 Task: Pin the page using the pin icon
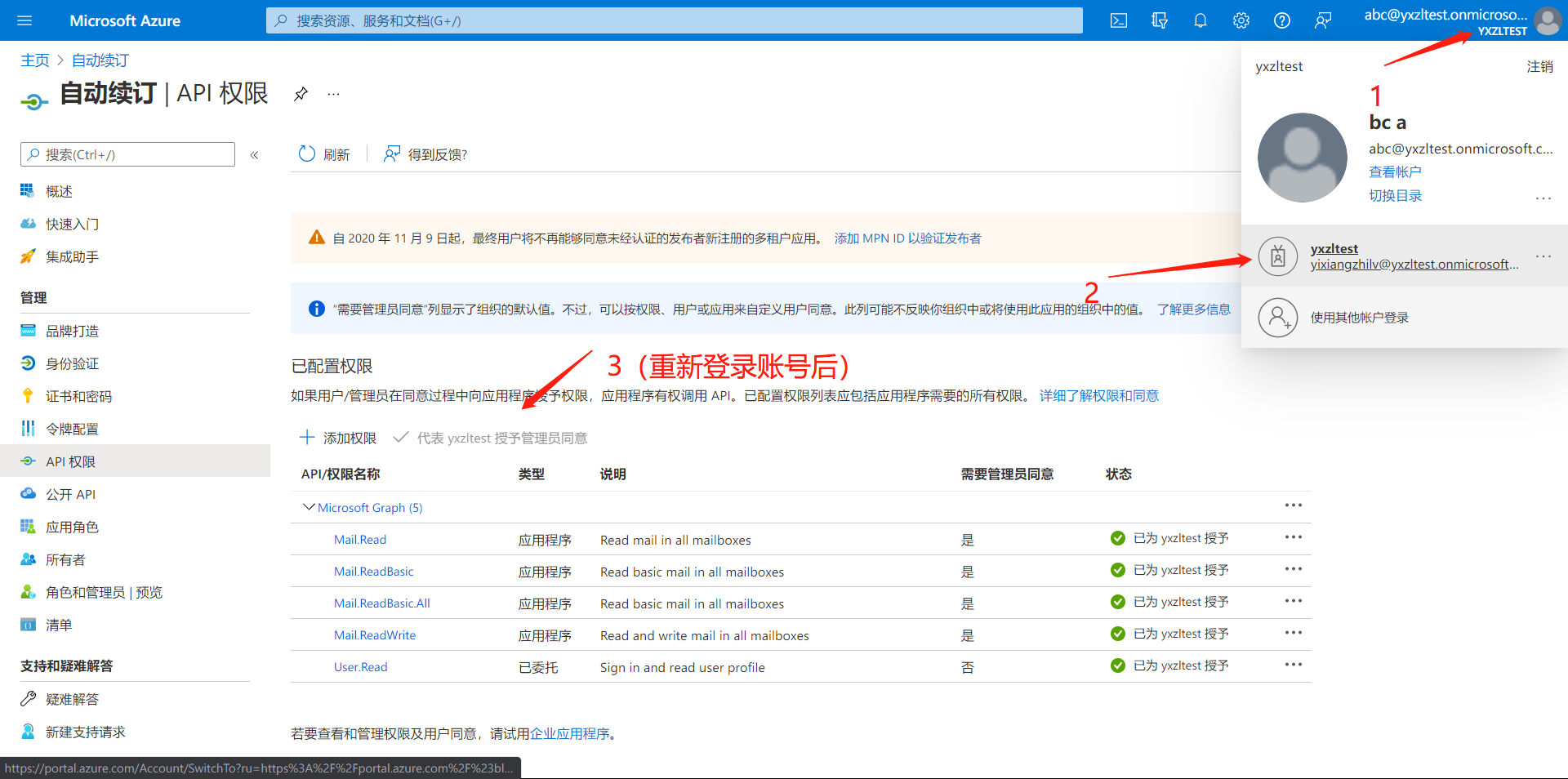[301, 94]
